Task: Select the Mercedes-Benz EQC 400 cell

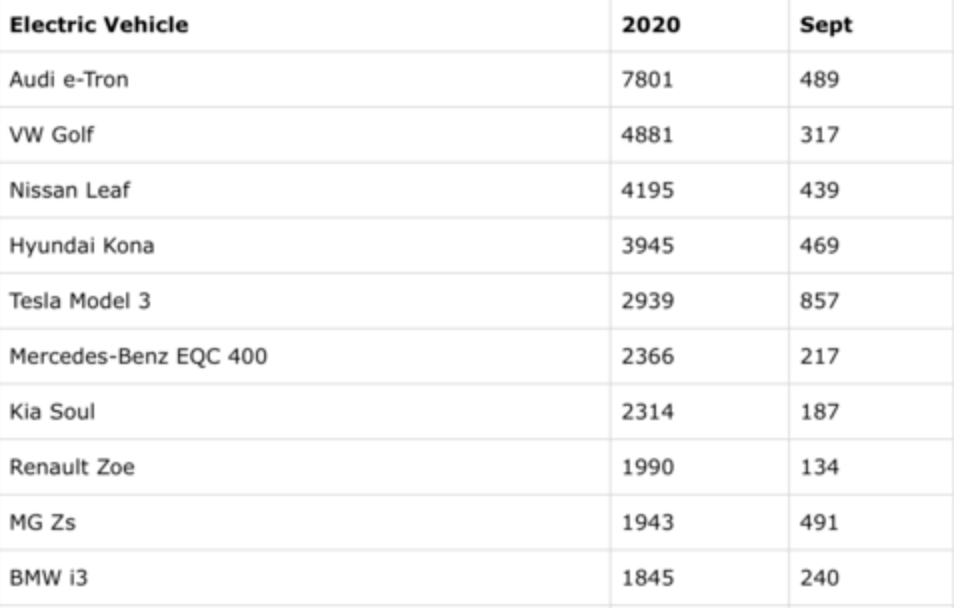Action: (138, 356)
